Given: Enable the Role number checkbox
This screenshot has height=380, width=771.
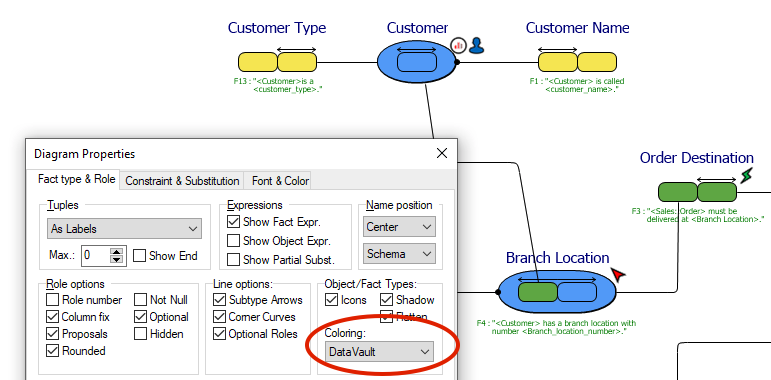Looking at the screenshot, I should click(53, 299).
